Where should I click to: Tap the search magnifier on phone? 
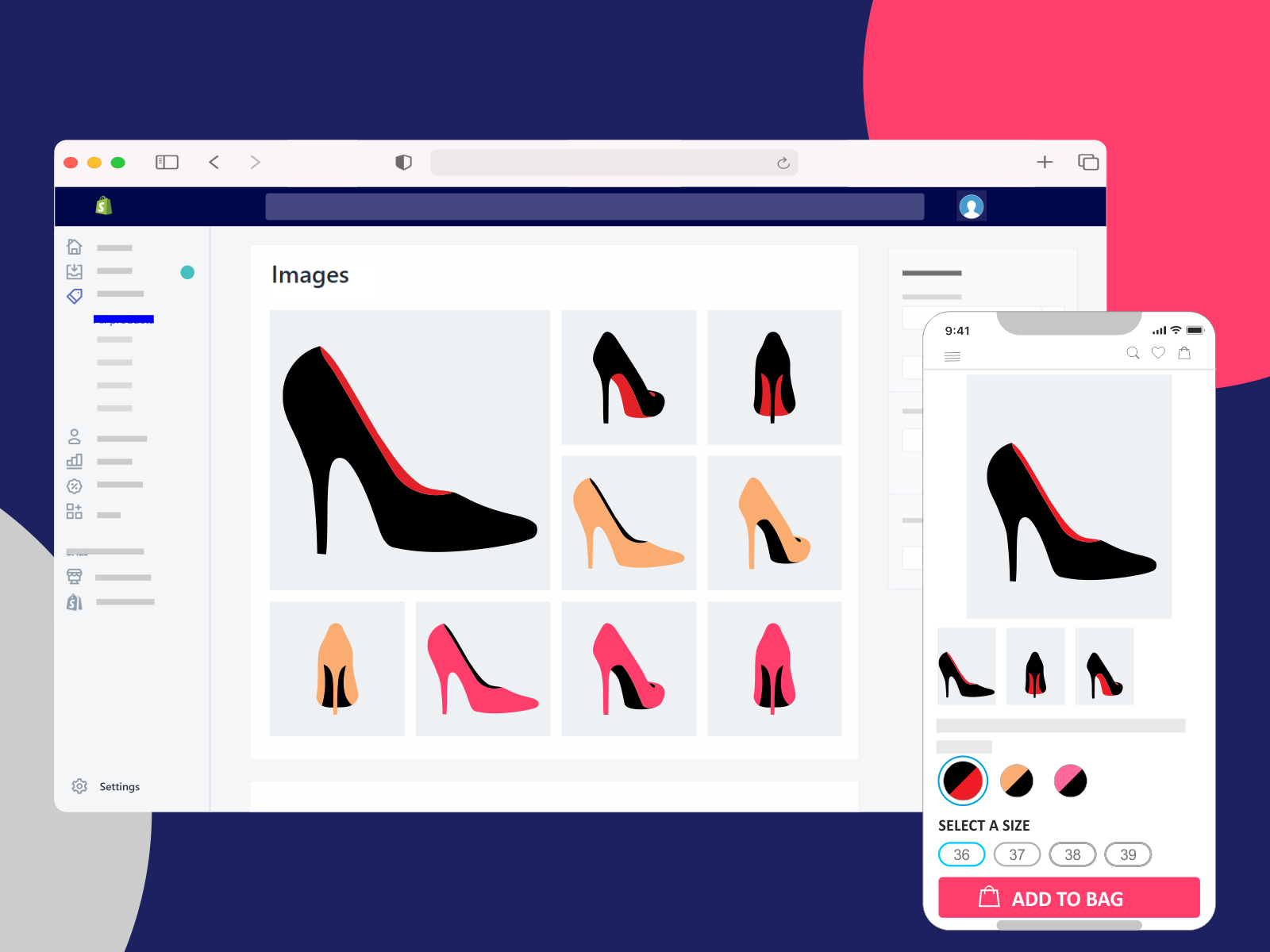point(1133,353)
